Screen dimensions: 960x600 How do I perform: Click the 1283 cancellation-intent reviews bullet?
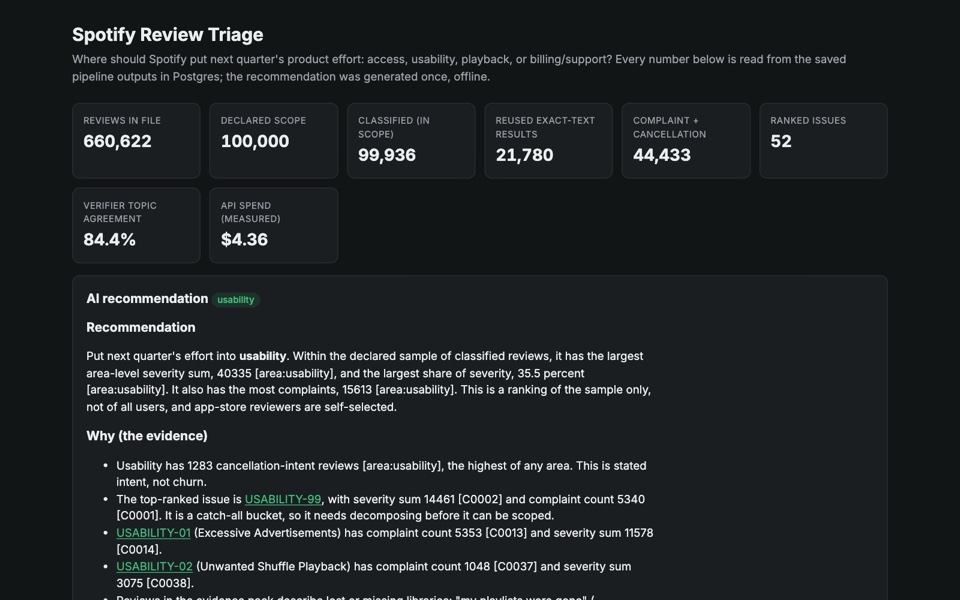tap(381, 474)
